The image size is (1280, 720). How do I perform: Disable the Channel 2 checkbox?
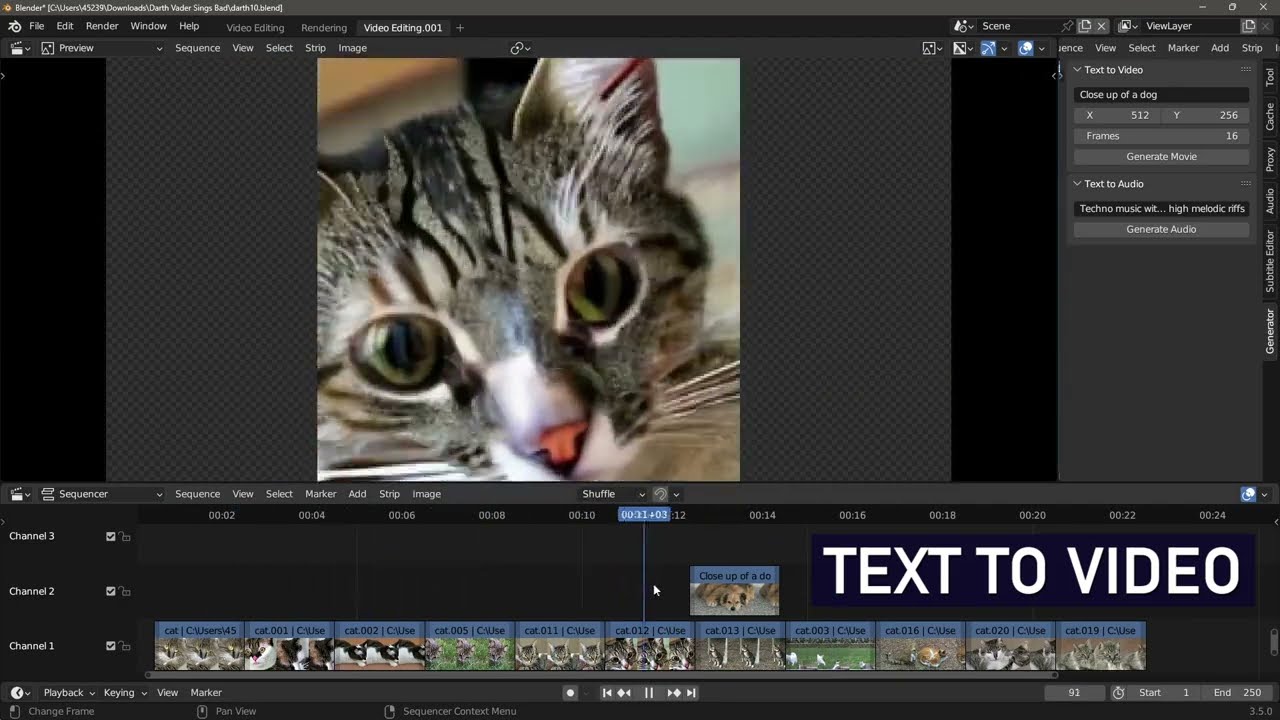pyautogui.click(x=111, y=591)
